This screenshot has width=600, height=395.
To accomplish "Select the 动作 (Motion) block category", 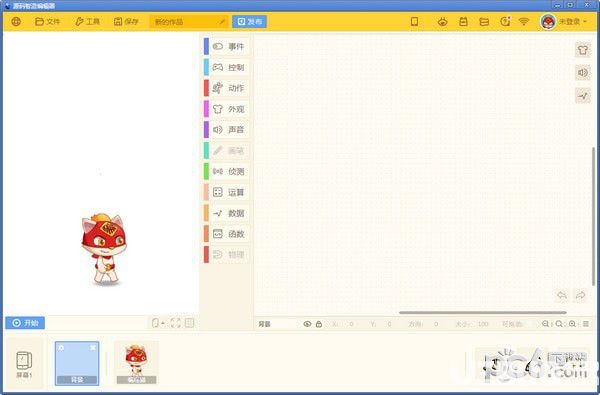I will point(227,88).
